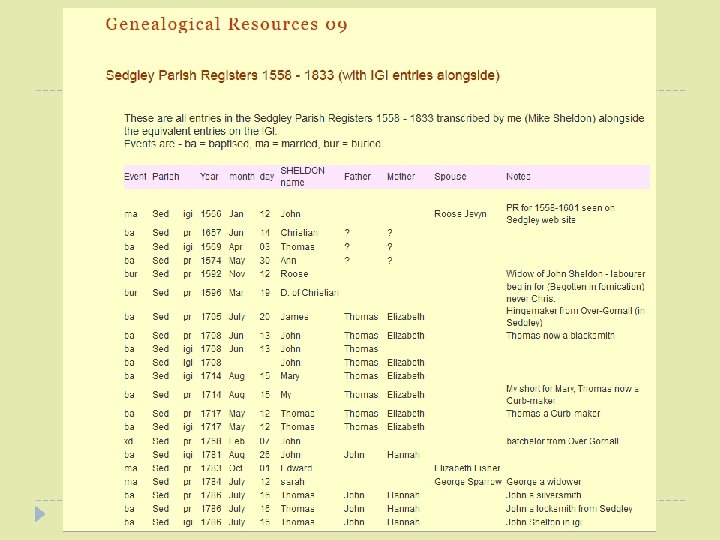Click 'Hingemaker from Over-Gornall' note
This screenshot has width=720, height=540.
[x=575, y=316]
